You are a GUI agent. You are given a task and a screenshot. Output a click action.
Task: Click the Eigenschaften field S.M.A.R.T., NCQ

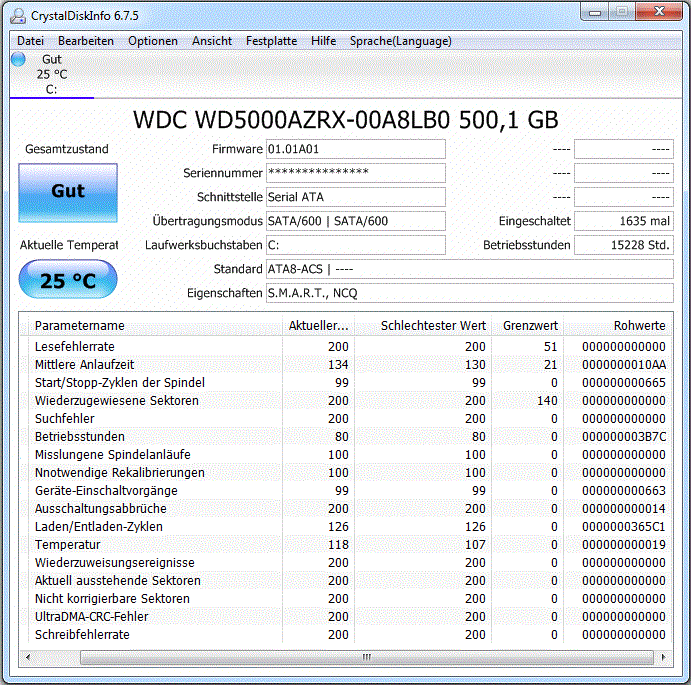click(470, 293)
